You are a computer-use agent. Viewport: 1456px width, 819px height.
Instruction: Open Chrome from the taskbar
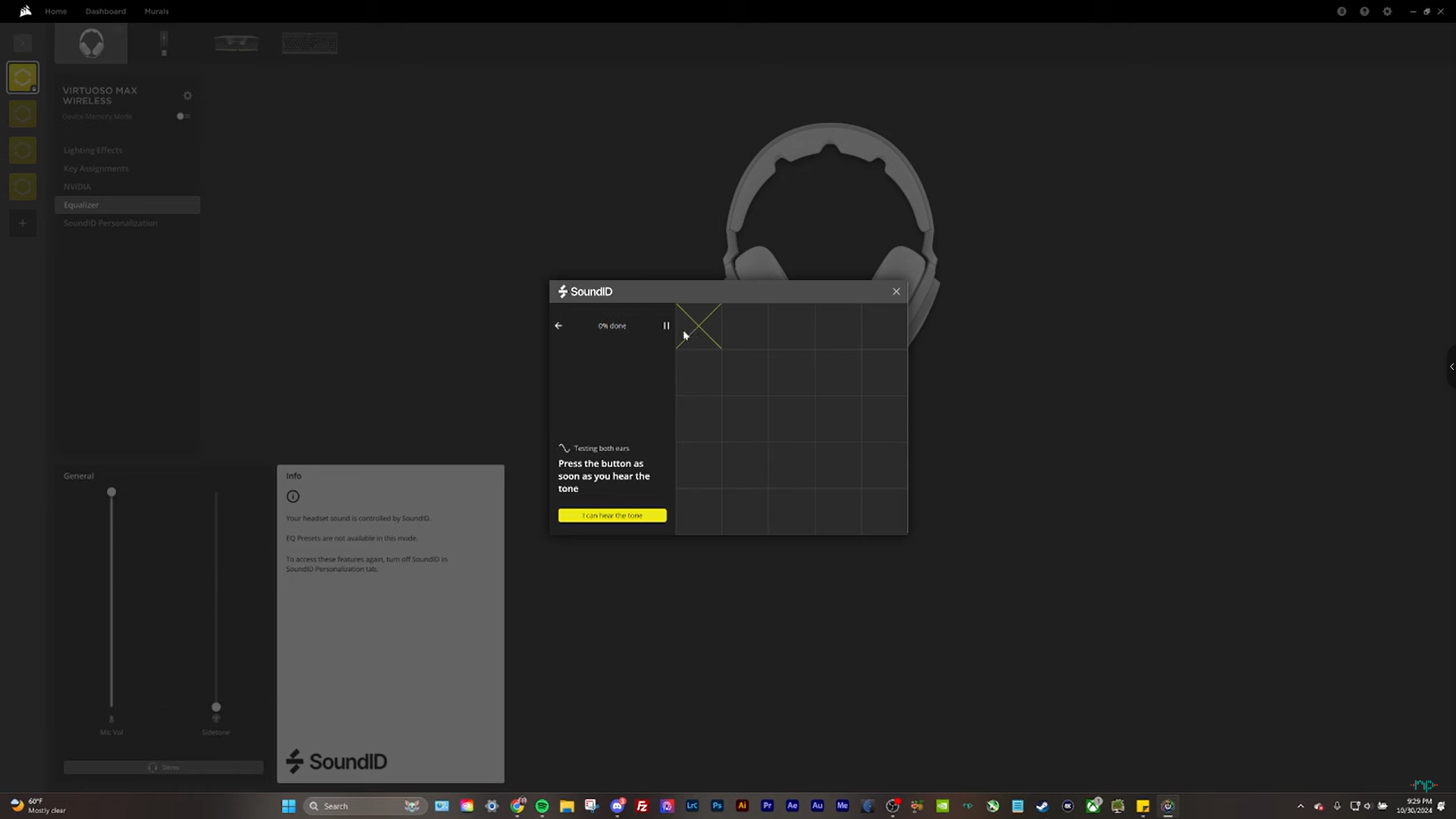pos(517,806)
